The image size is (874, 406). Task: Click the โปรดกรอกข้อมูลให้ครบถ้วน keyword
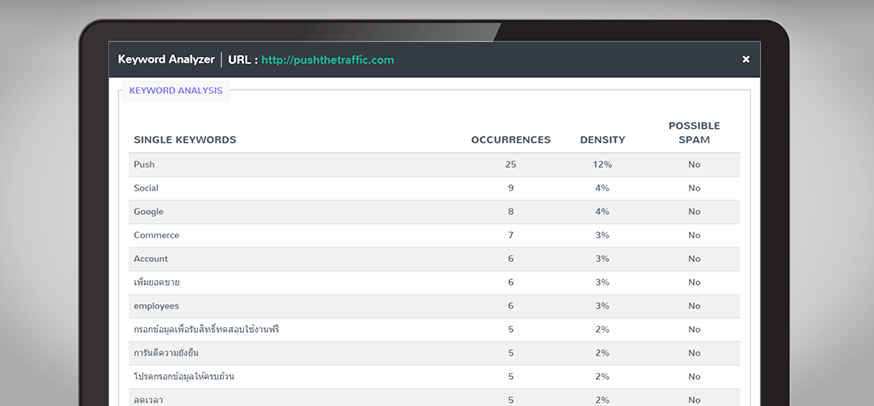point(183,377)
